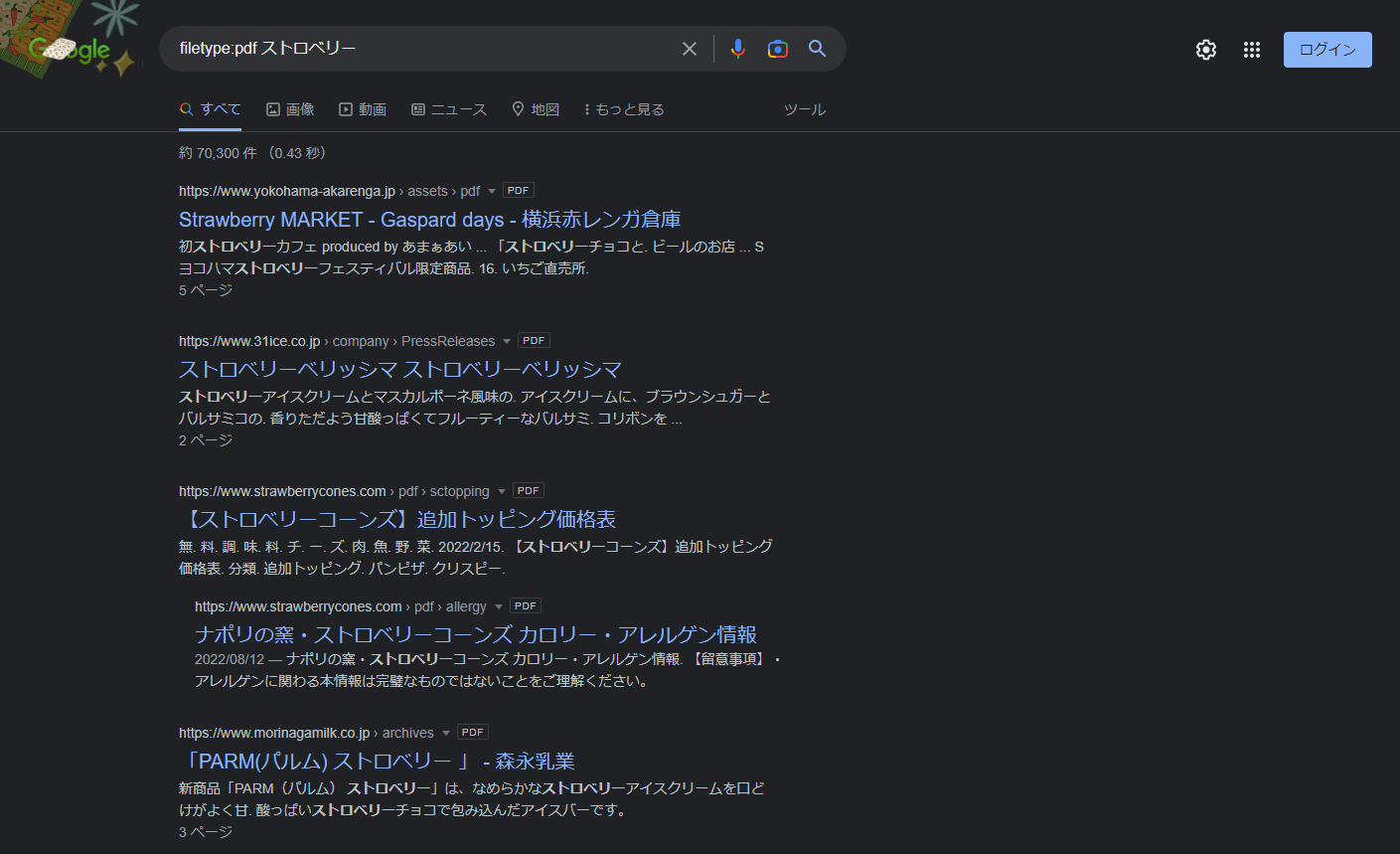Select the ニュース tab
The image size is (1400, 854).
tap(449, 109)
